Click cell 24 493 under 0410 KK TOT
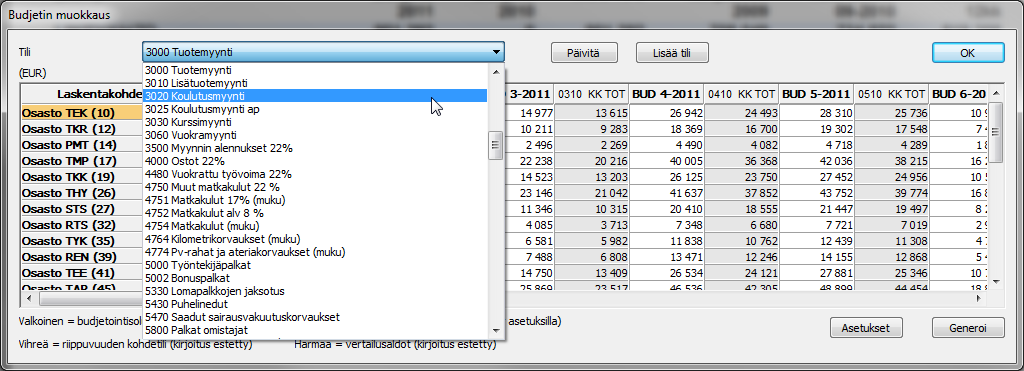Image resolution: width=1024 pixels, height=371 pixels. pos(741,112)
